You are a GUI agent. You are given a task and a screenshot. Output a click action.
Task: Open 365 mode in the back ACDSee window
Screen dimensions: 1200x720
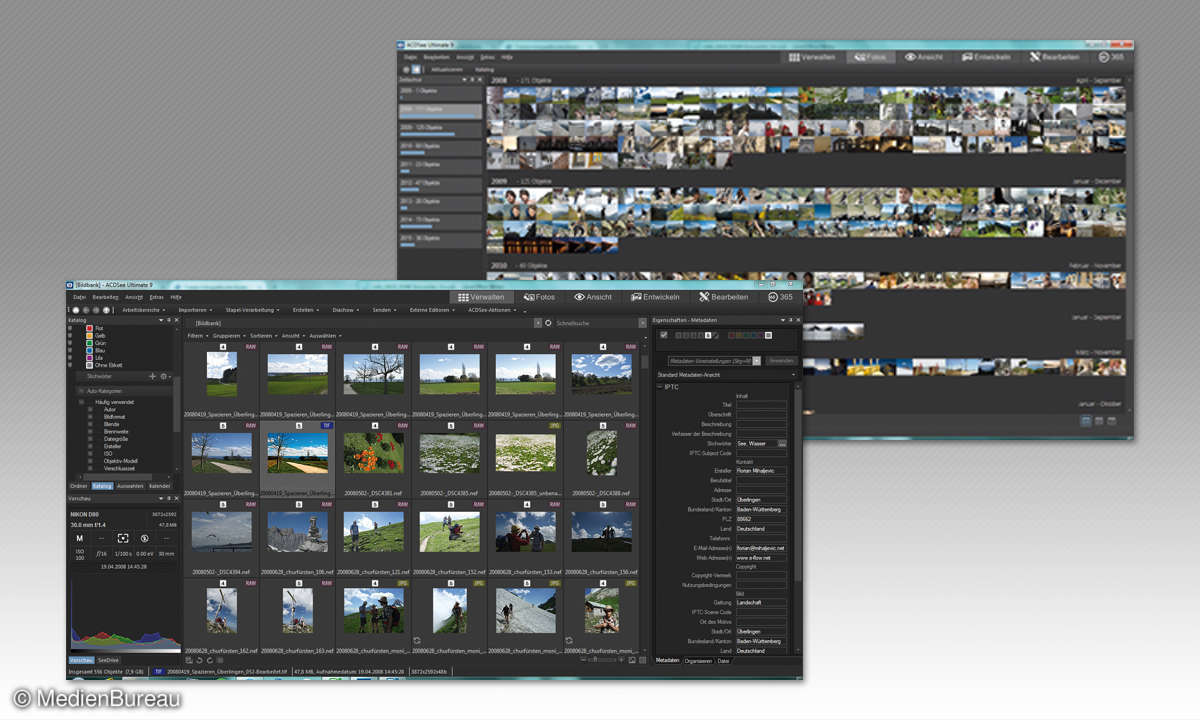point(1112,58)
